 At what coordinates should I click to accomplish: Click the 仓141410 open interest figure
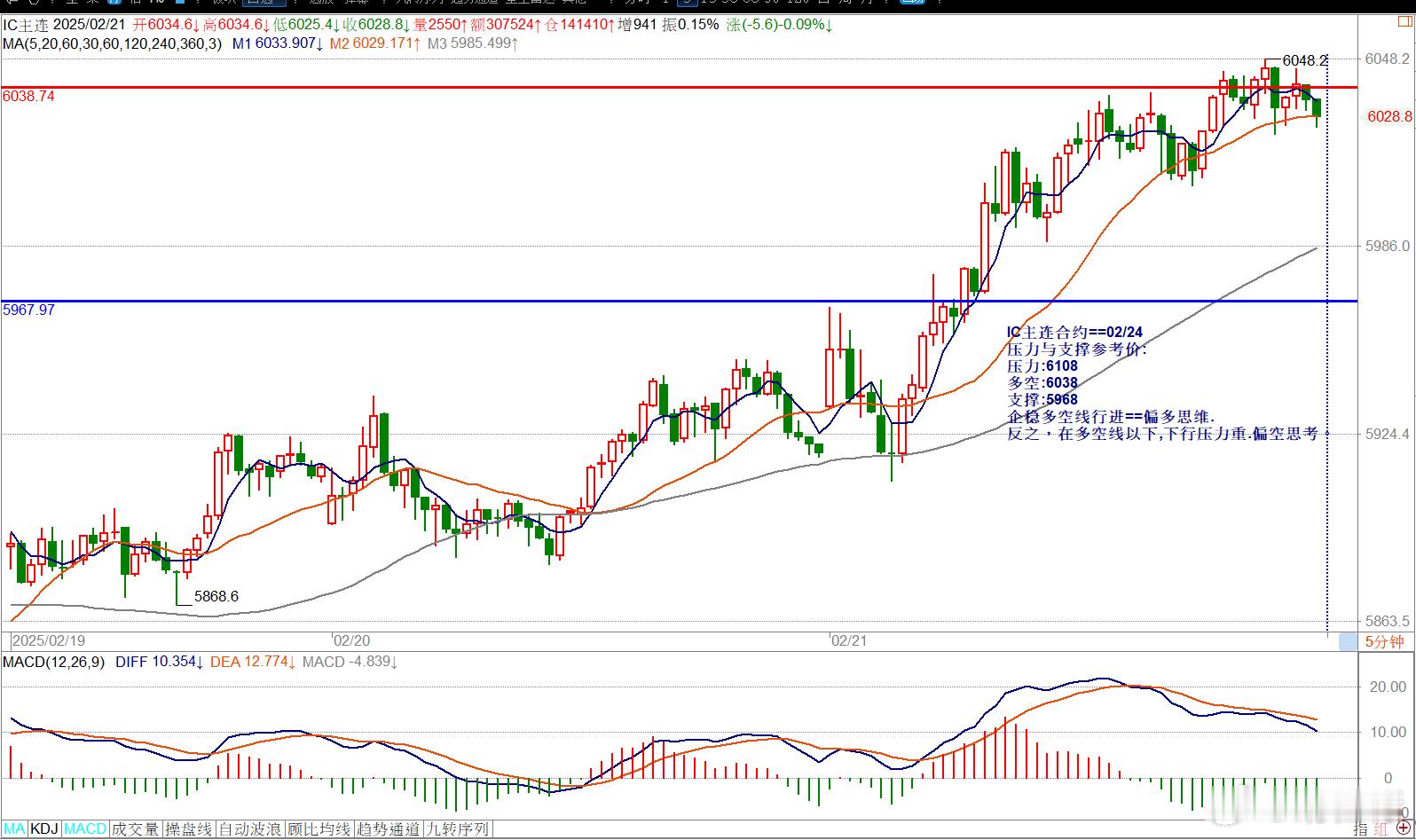click(x=578, y=25)
